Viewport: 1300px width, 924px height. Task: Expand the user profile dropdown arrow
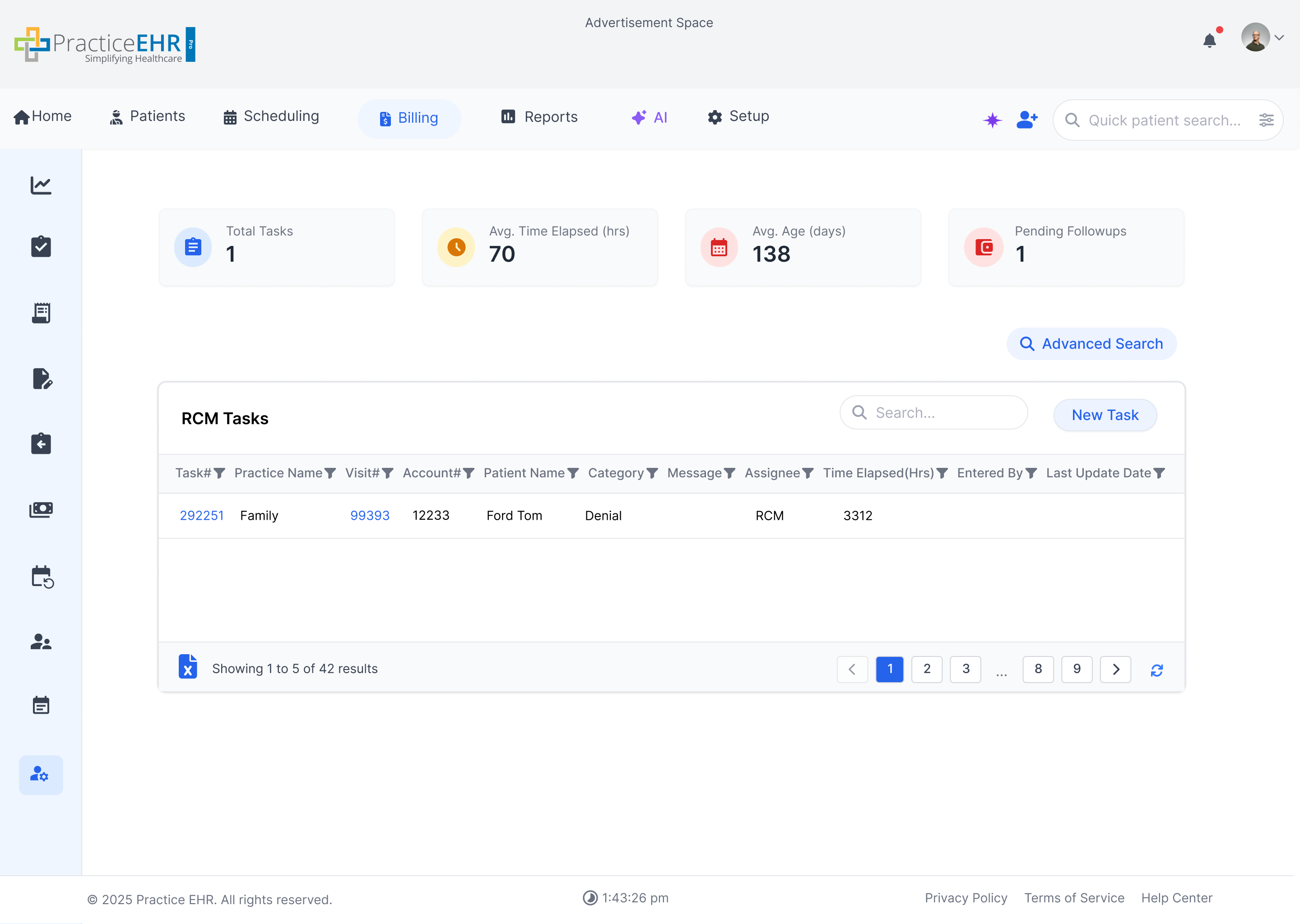pyautogui.click(x=1280, y=38)
